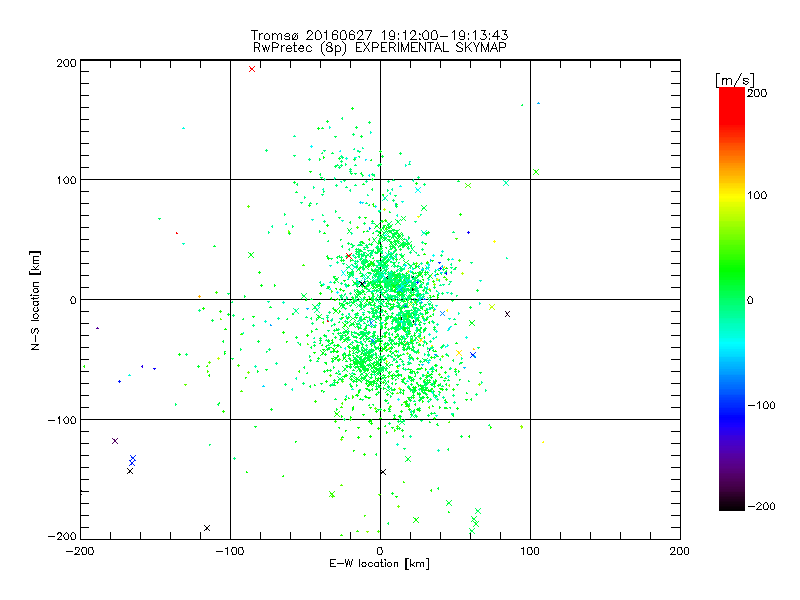This screenshot has height=600, width=800.
Task: Click the red X marker near center
Action: pyautogui.click(x=348, y=256)
